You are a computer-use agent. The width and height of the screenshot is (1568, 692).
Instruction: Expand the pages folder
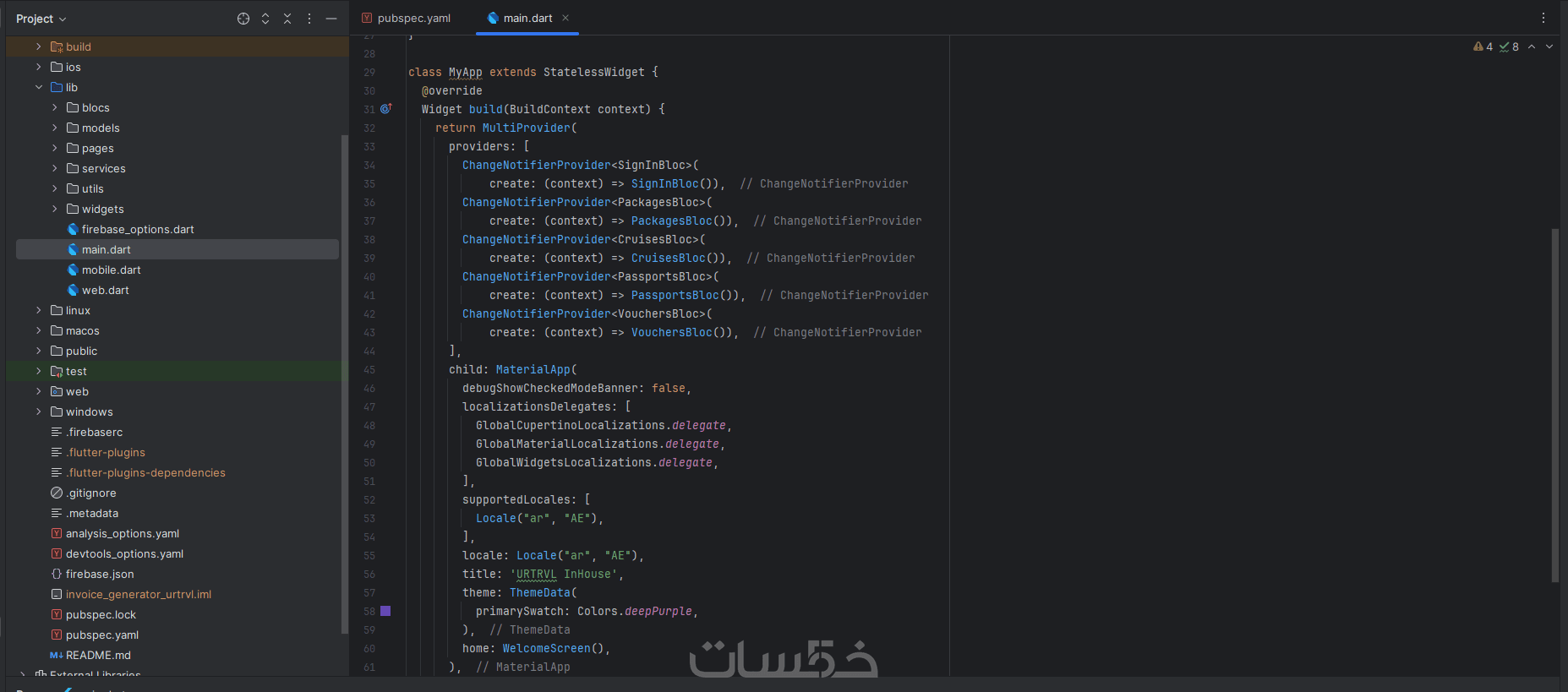pos(55,148)
